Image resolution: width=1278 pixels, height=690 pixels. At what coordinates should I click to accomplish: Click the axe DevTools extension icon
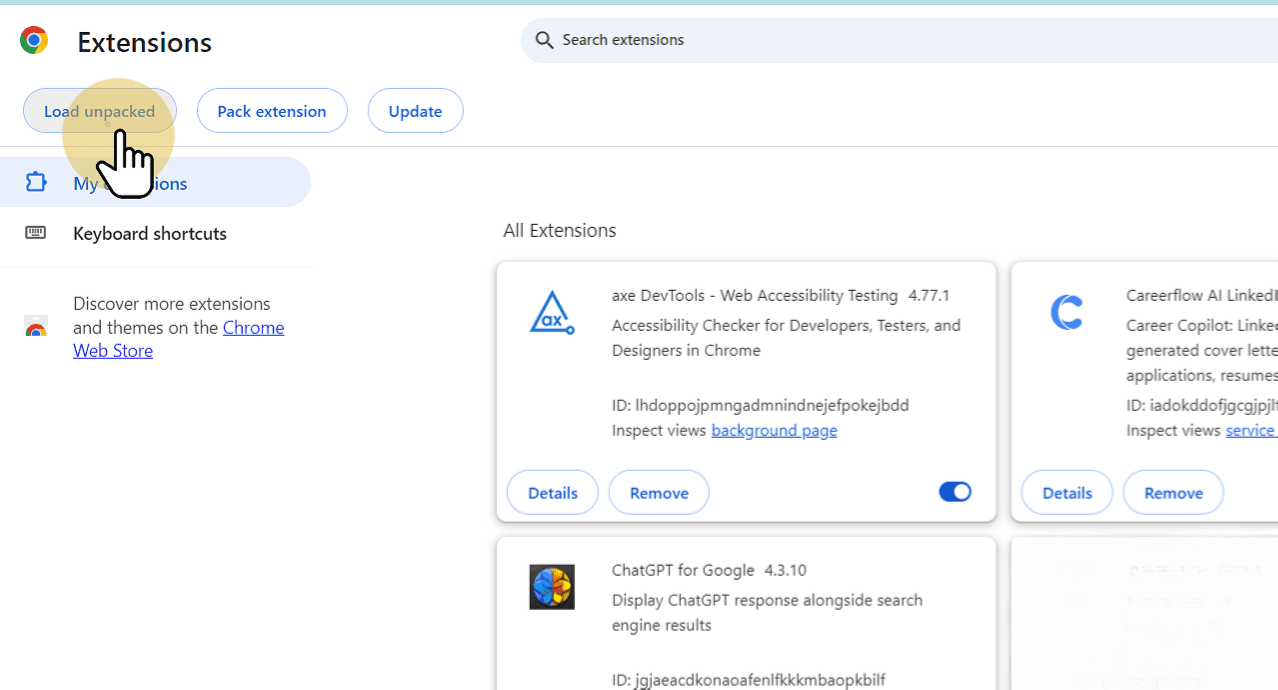552,312
